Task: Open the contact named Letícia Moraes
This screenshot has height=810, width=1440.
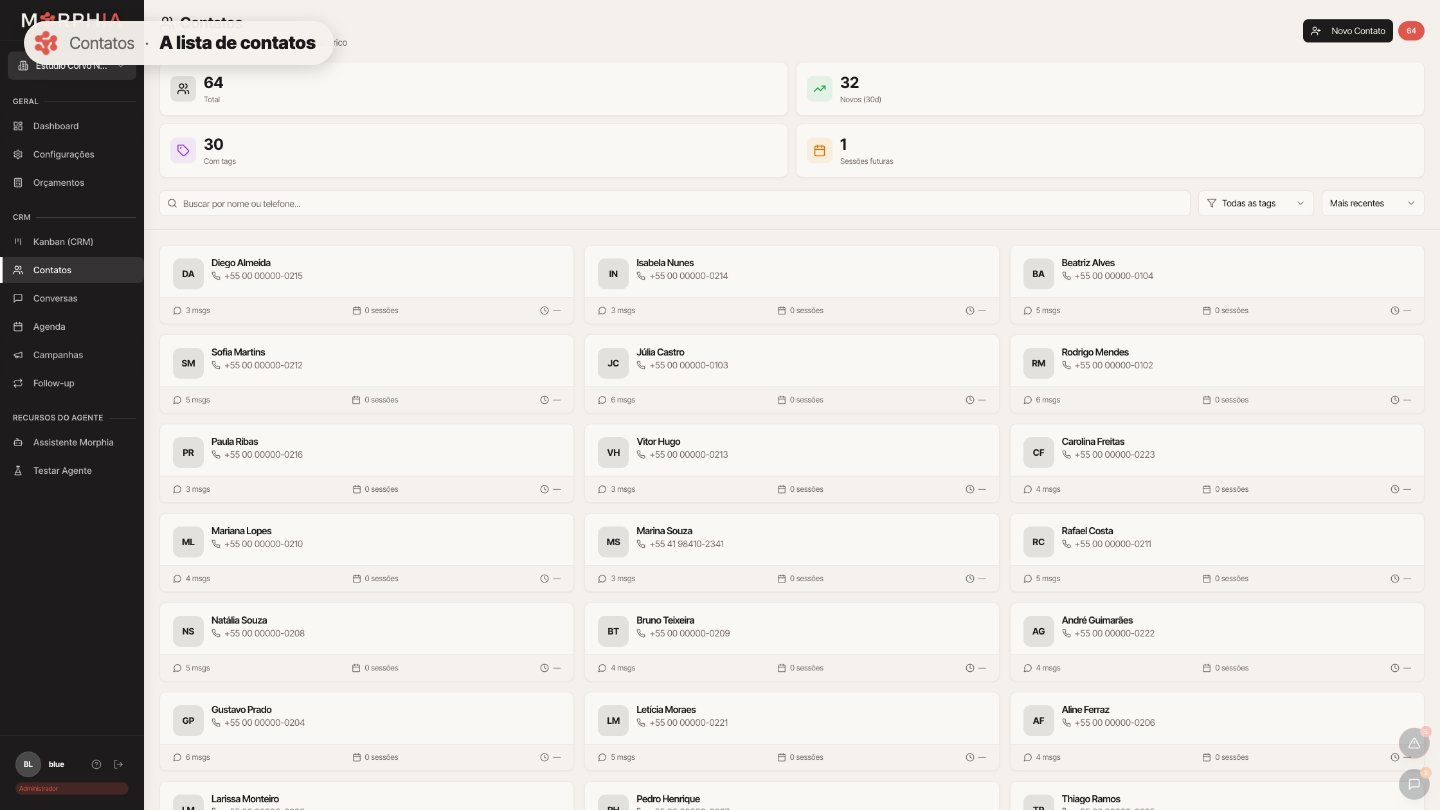Action: pos(666,709)
